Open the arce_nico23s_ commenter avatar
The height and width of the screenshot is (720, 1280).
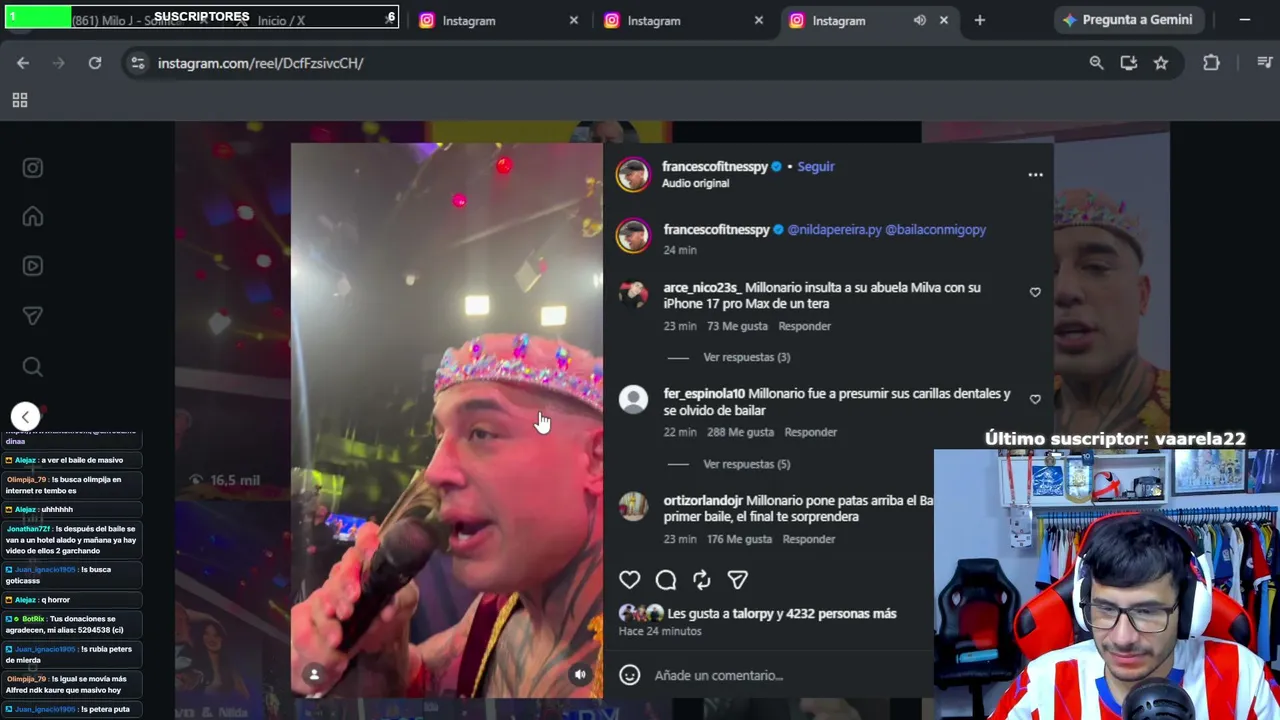click(x=632, y=293)
